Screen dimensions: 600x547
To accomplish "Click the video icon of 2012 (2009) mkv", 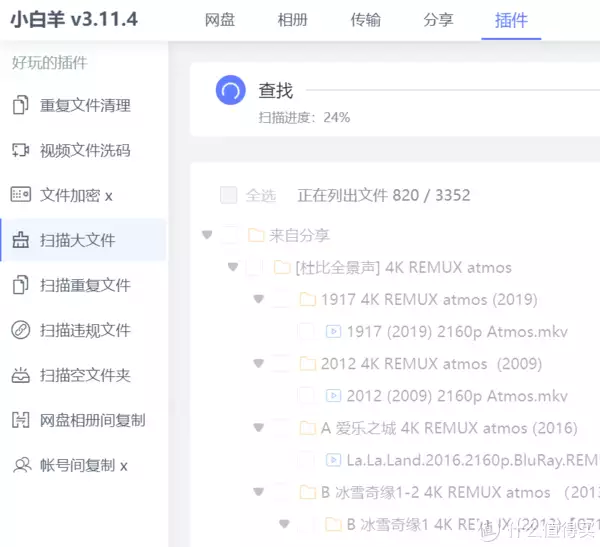I will [x=333, y=396].
